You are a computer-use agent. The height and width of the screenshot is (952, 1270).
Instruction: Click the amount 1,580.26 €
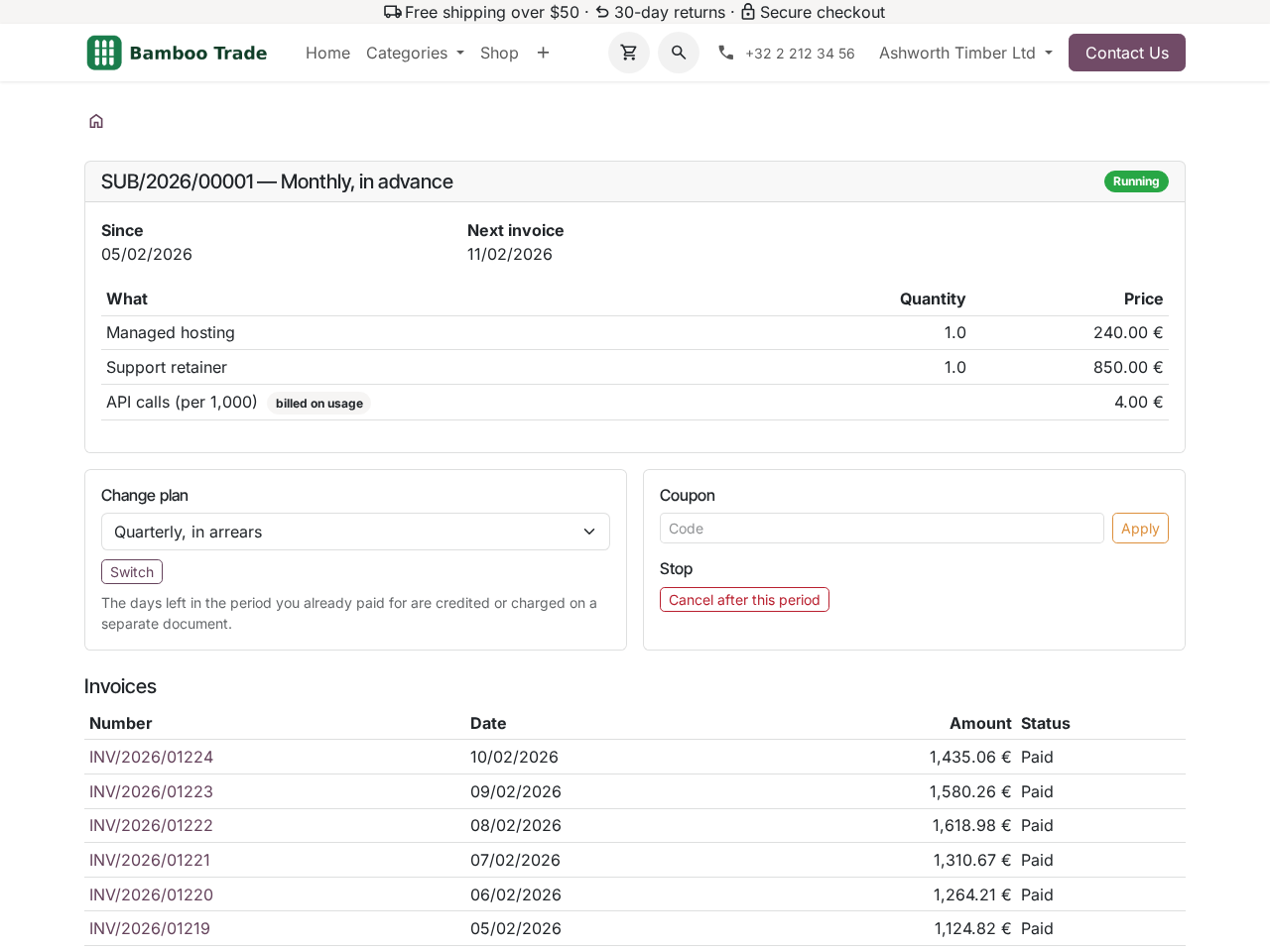(970, 791)
